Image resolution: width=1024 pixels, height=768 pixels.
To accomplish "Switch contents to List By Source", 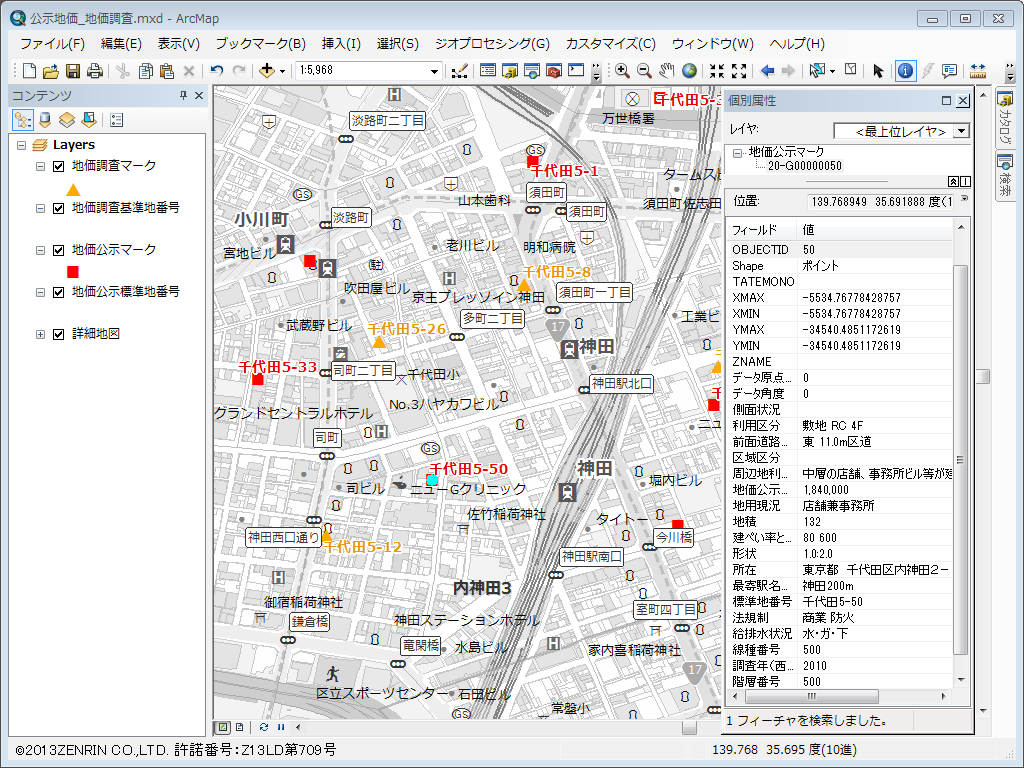I will [x=45, y=120].
